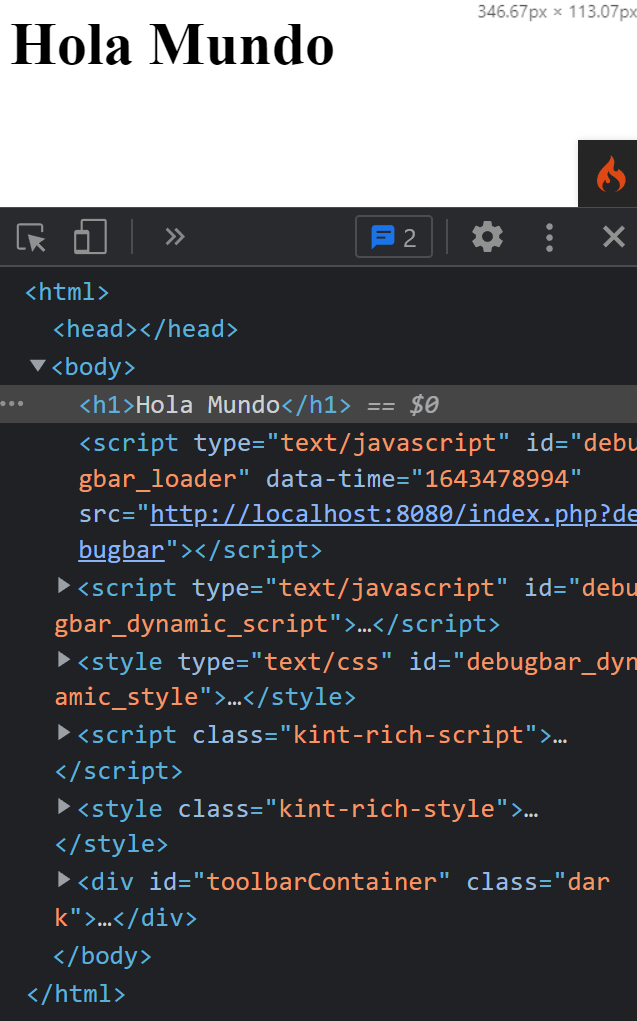Click the ellipsis beside the selected h1 row

click(x=12, y=404)
